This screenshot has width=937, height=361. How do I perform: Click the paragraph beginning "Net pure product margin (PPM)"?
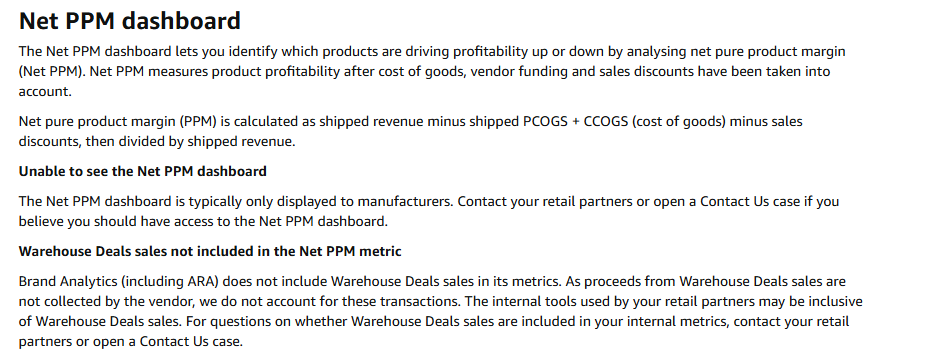(411, 131)
